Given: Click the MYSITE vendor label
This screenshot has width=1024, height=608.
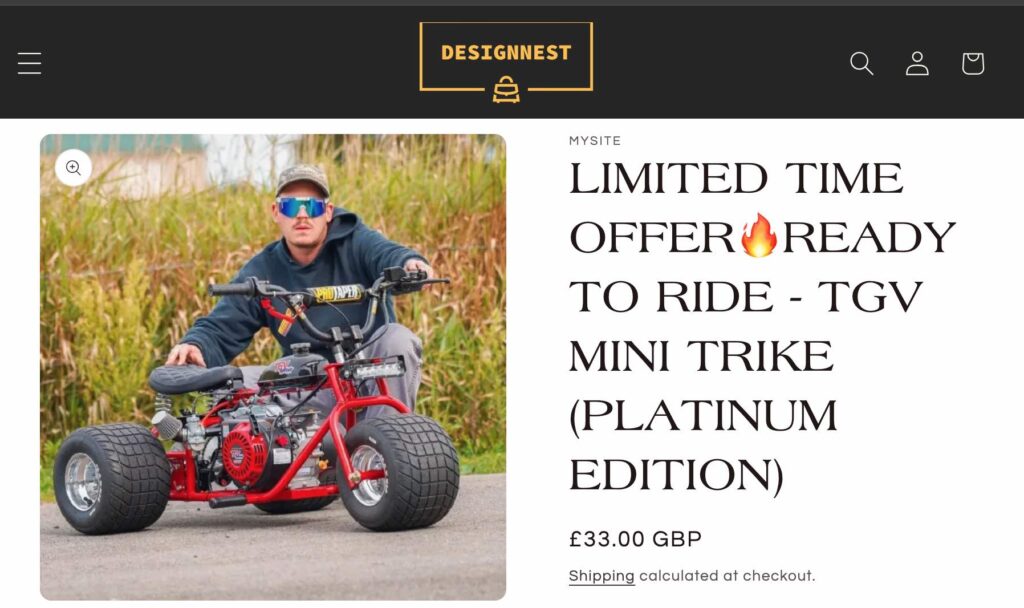Looking at the screenshot, I should coord(595,140).
